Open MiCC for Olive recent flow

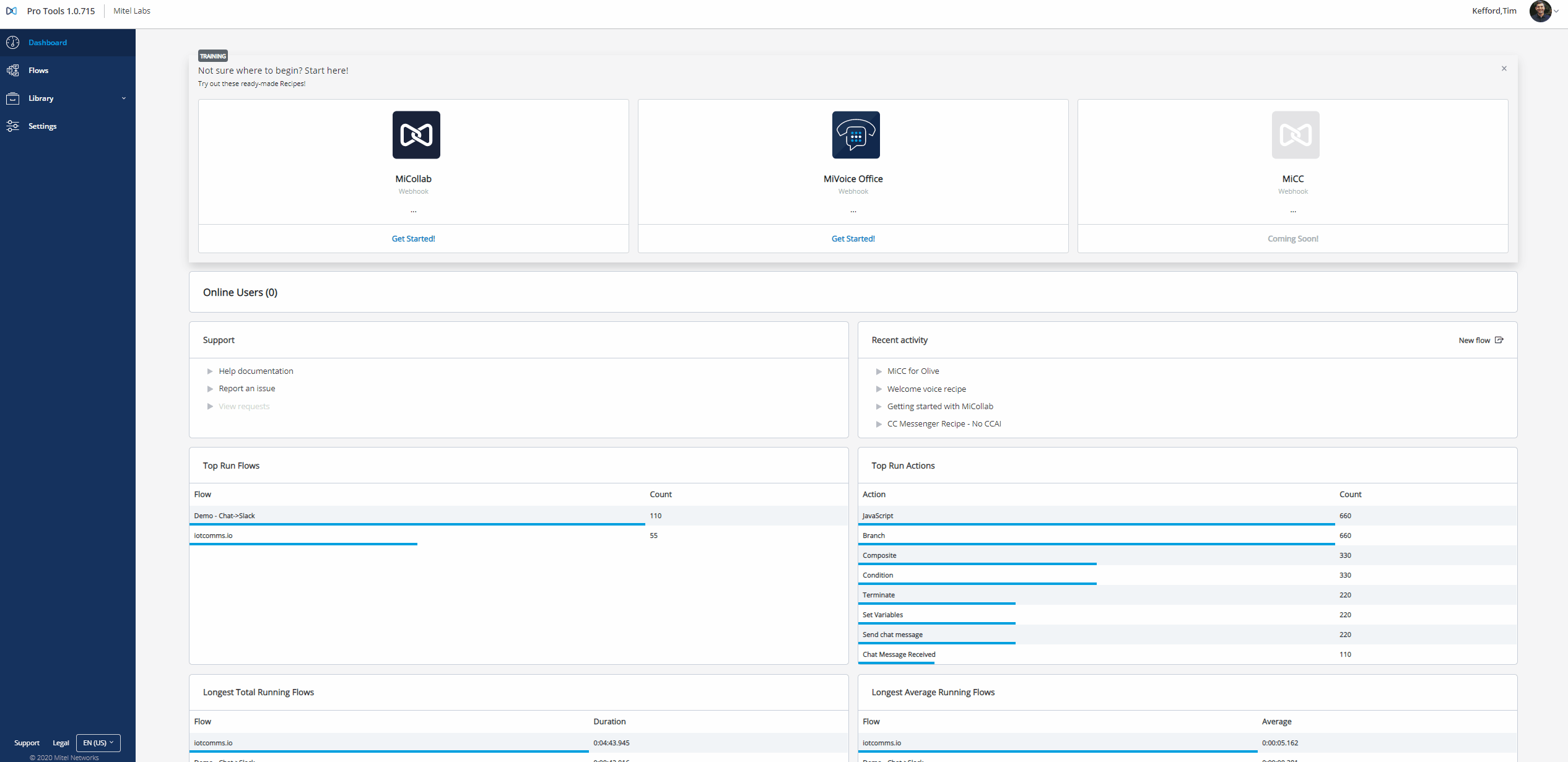(913, 371)
